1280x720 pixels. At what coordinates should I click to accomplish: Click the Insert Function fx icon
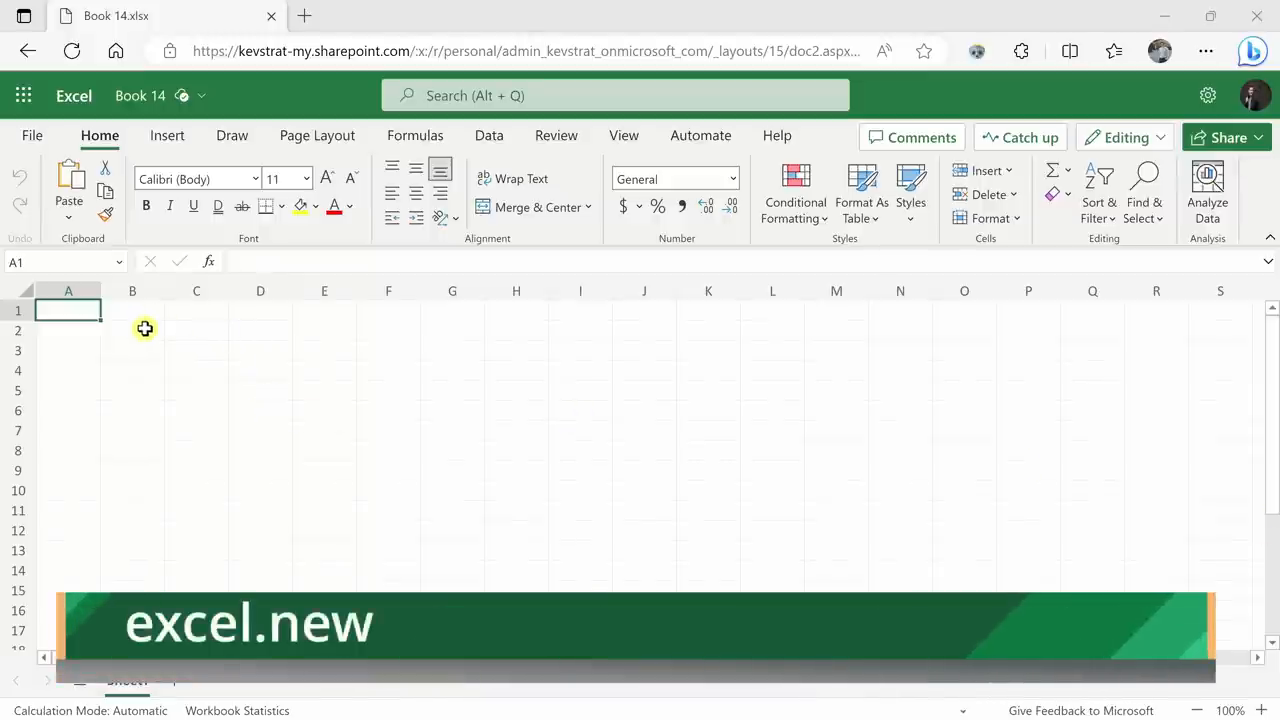point(209,261)
